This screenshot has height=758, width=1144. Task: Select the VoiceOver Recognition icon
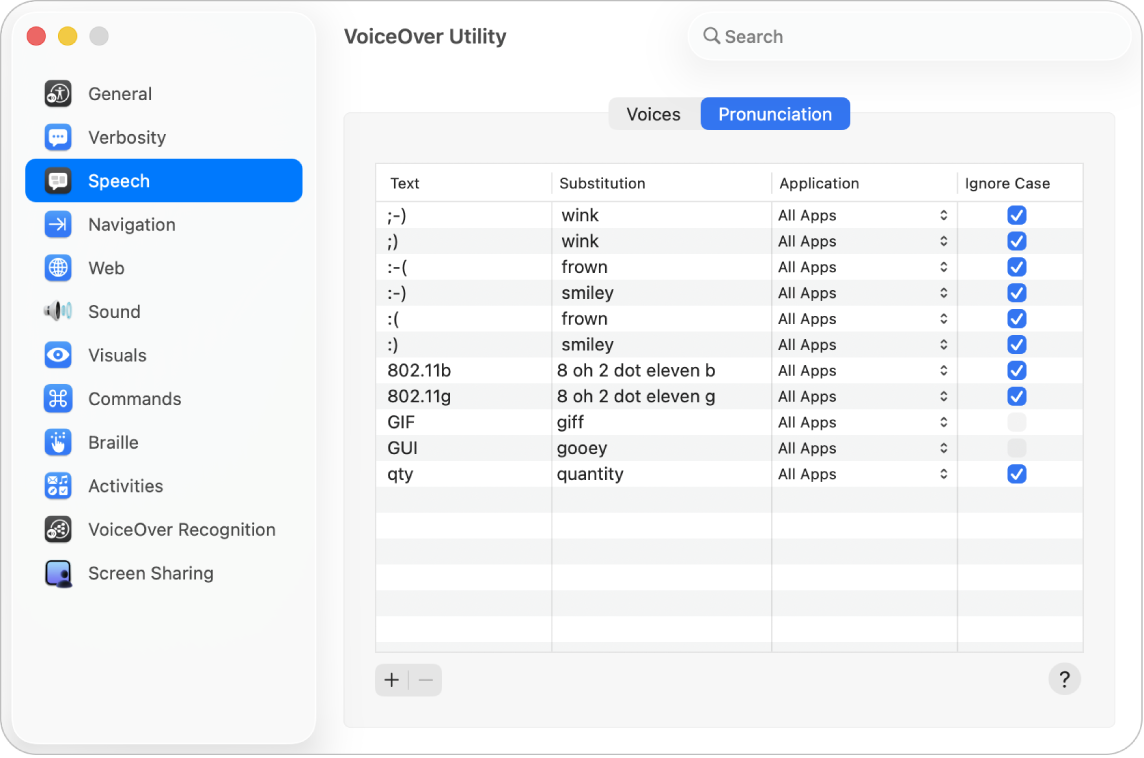click(57, 529)
